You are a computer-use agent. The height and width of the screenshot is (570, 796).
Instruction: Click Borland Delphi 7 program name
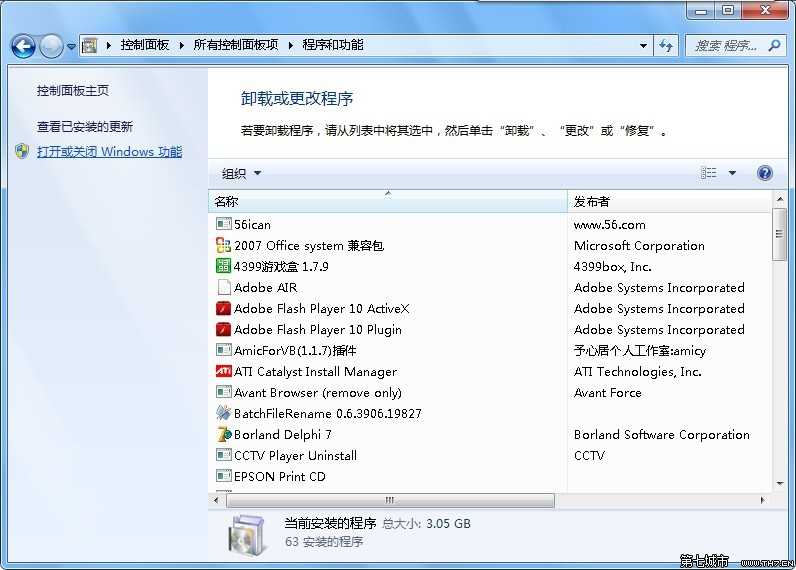coord(283,434)
